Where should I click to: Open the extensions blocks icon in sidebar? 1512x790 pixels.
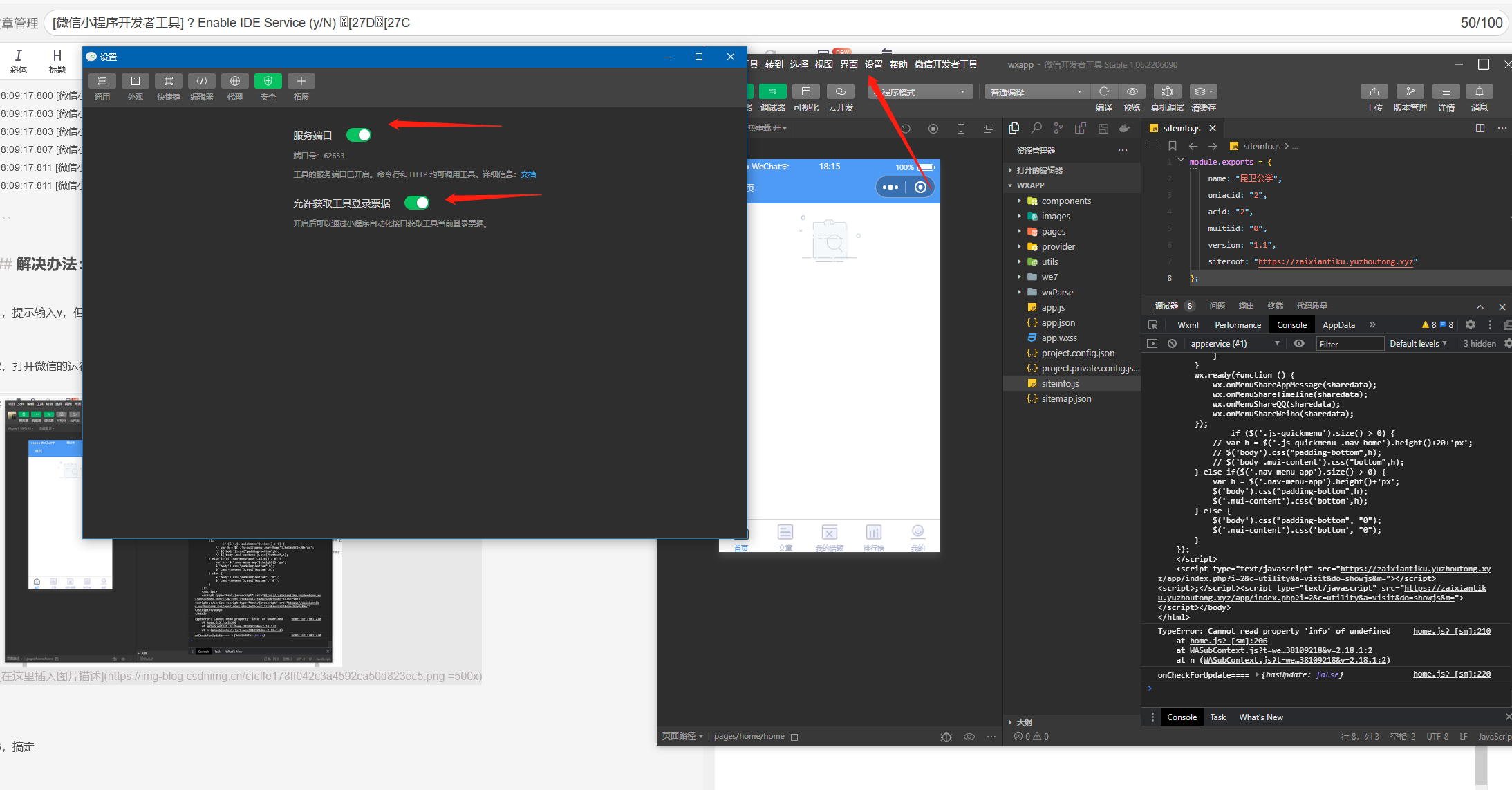coord(1081,128)
